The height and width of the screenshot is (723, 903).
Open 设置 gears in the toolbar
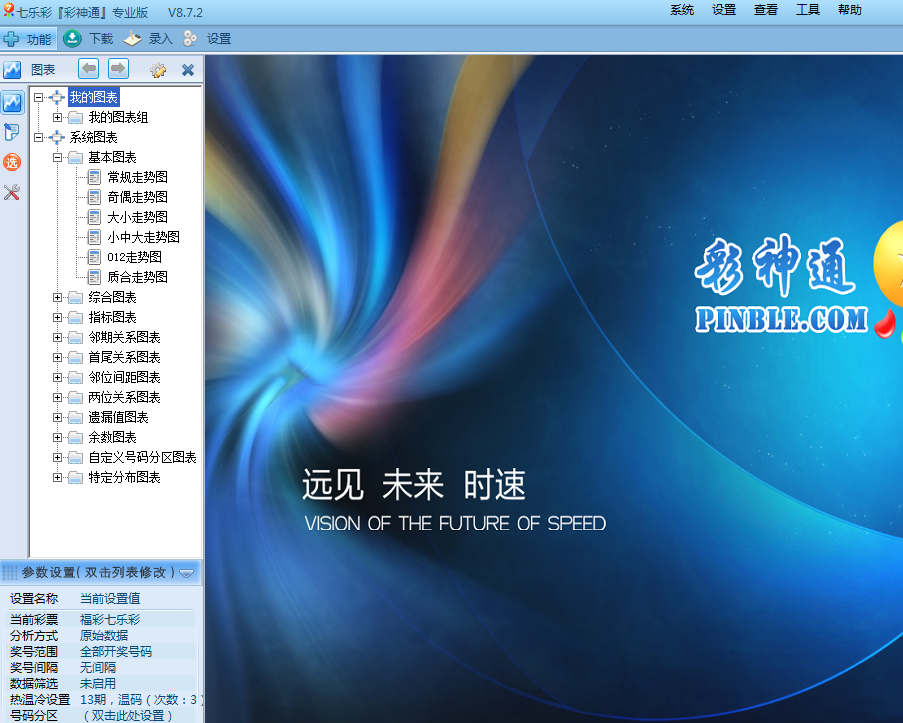point(191,39)
